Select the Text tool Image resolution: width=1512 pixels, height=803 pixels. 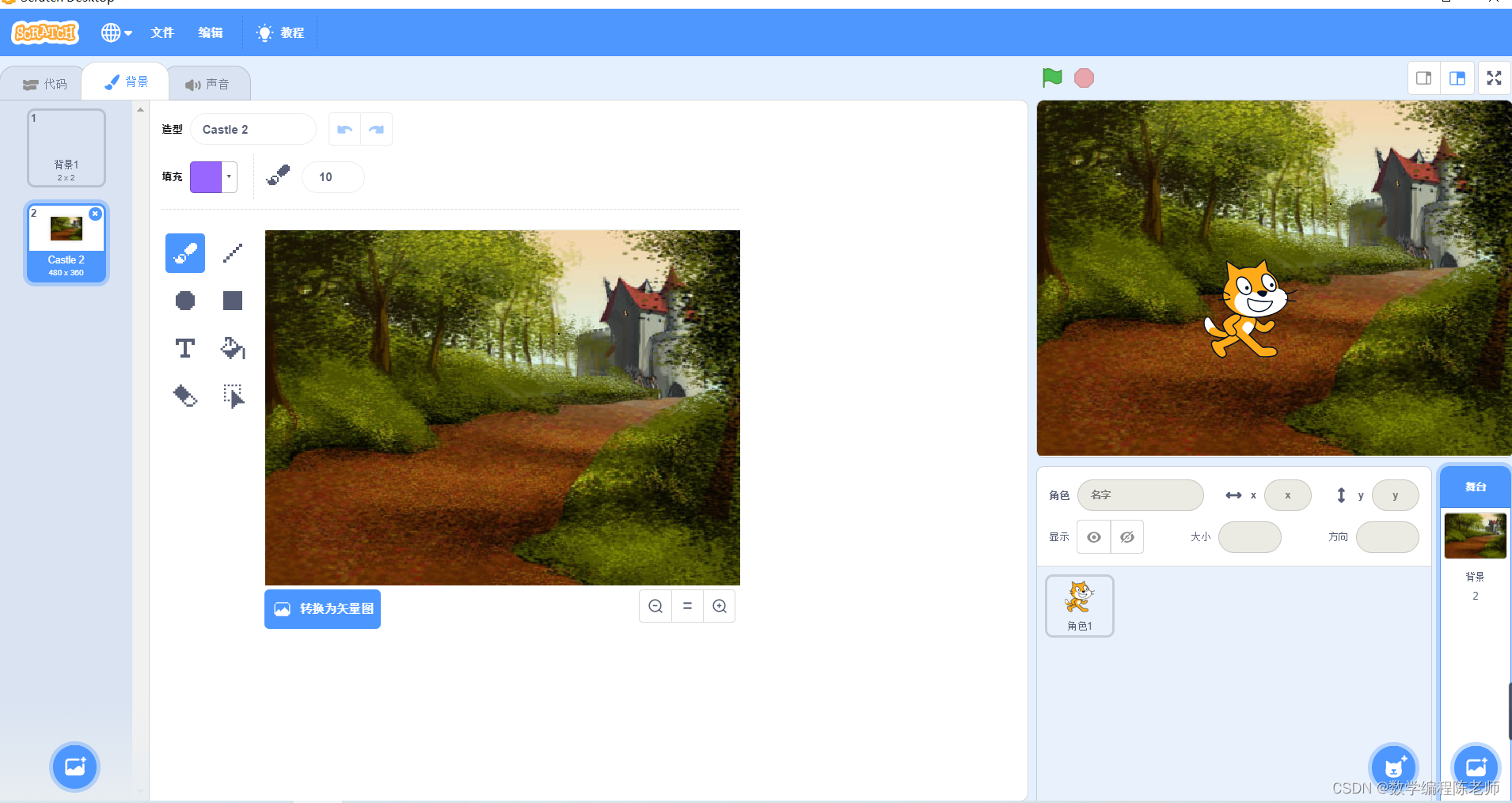(x=185, y=348)
